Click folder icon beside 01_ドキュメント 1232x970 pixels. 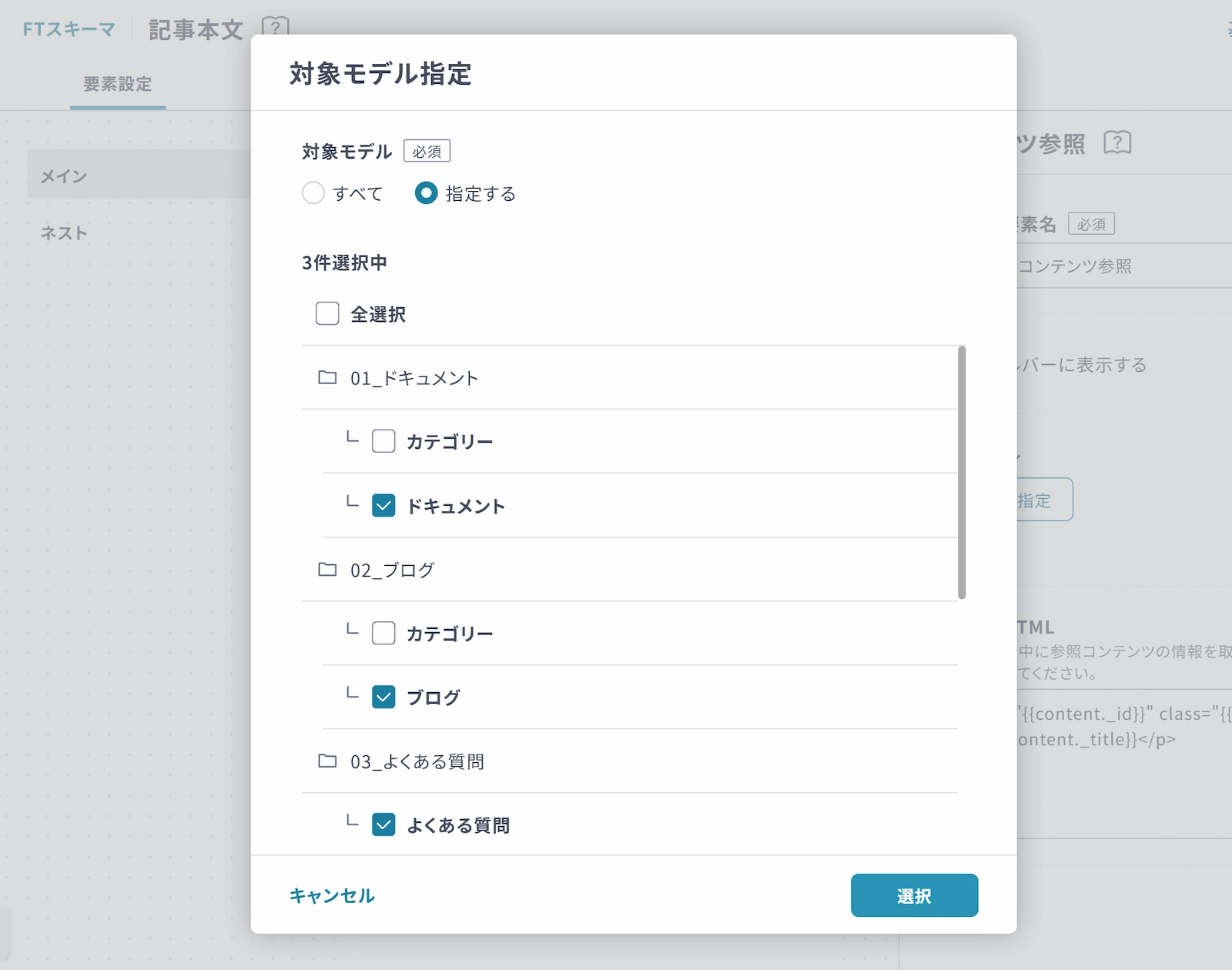pos(327,378)
